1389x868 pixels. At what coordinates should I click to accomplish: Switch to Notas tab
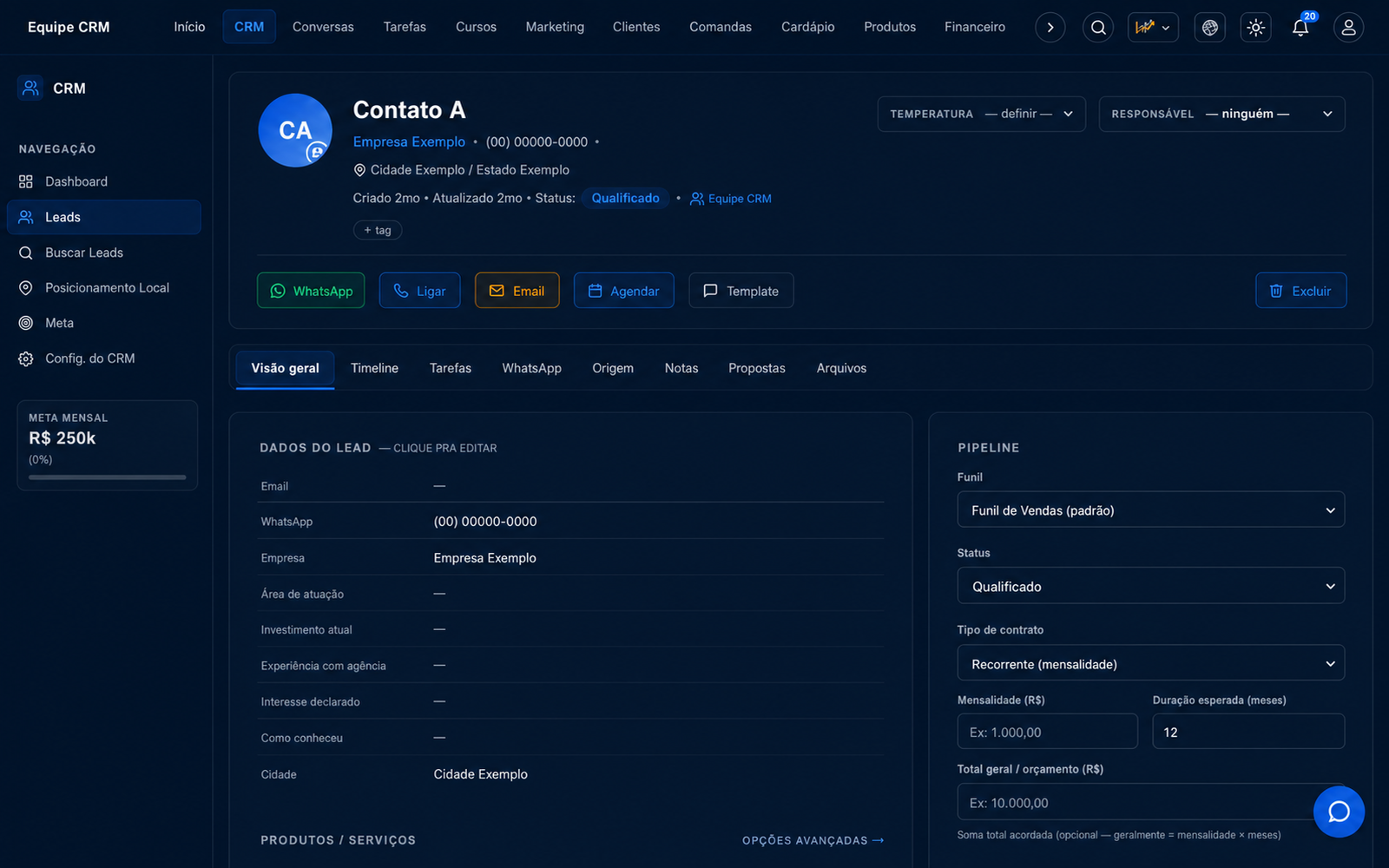(x=681, y=368)
